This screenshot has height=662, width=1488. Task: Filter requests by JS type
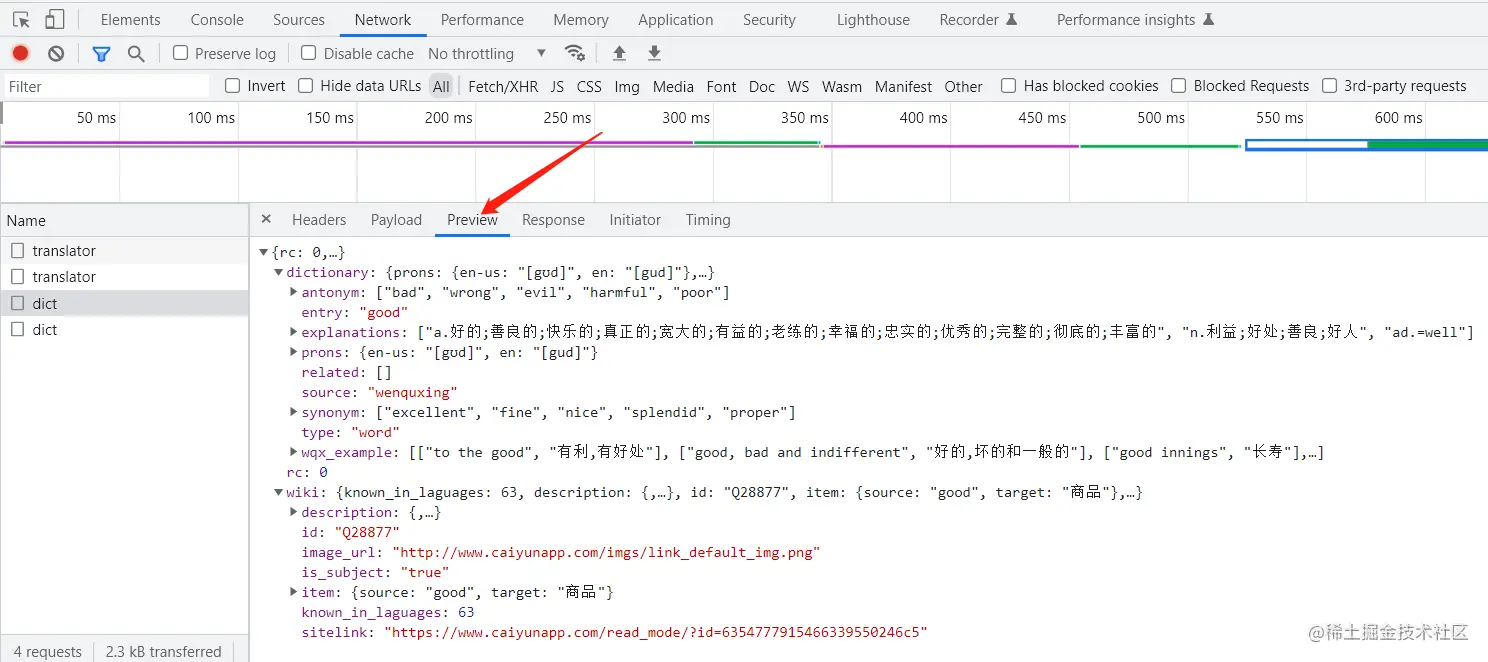(x=557, y=87)
